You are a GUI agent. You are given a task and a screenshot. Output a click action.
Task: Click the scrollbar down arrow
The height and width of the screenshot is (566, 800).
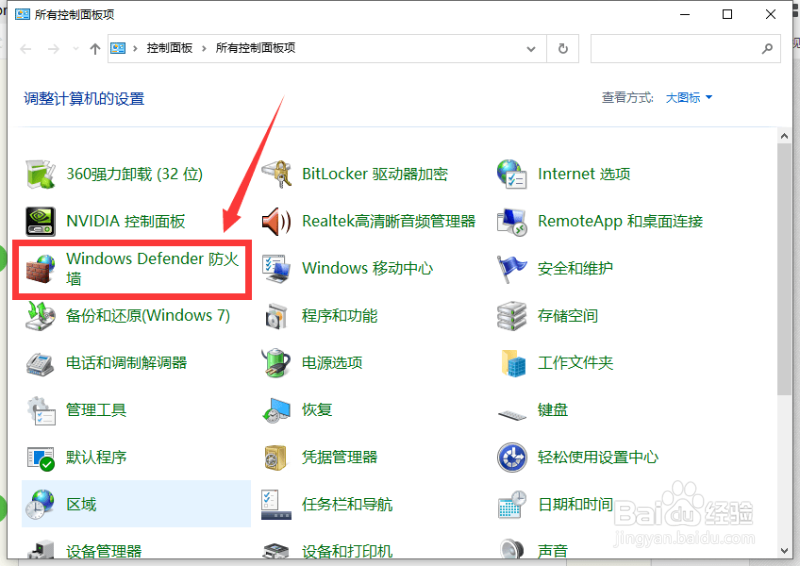tap(784, 551)
